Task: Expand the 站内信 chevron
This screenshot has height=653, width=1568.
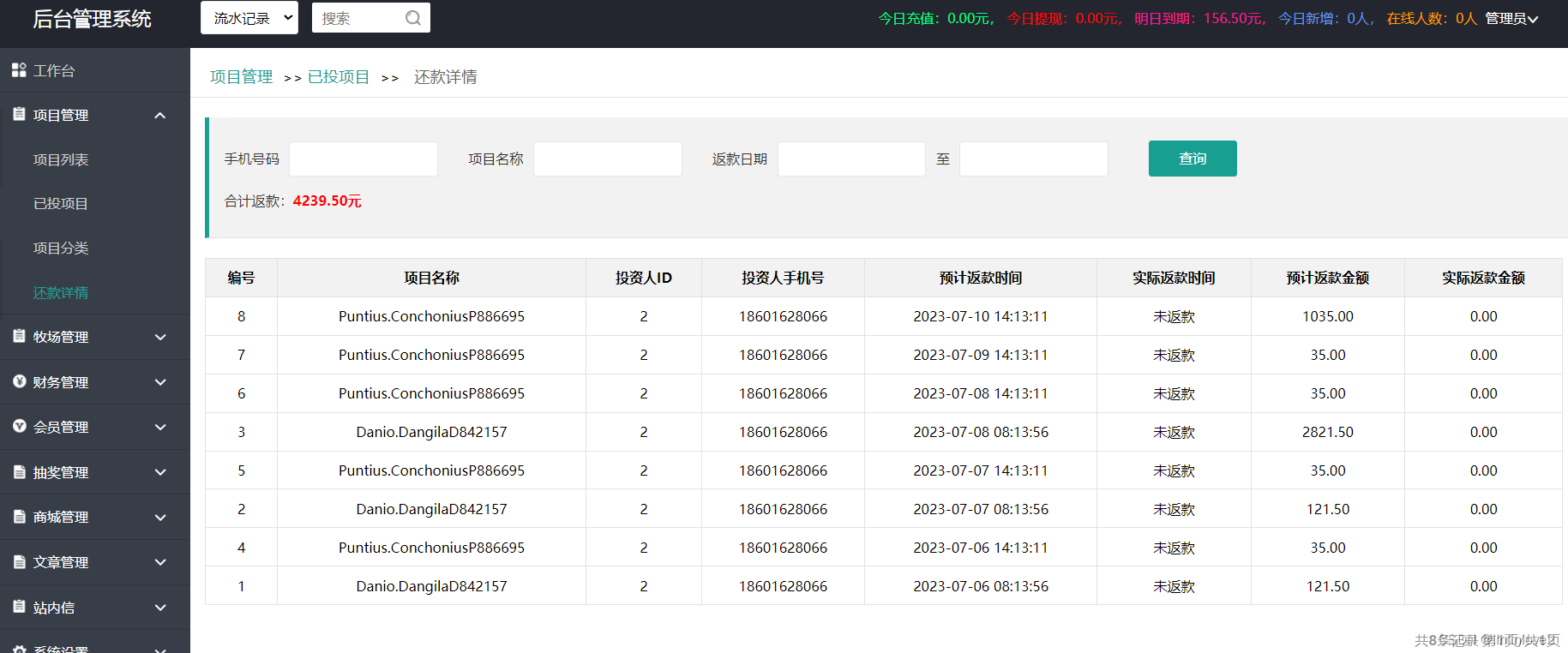Action: (160, 608)
